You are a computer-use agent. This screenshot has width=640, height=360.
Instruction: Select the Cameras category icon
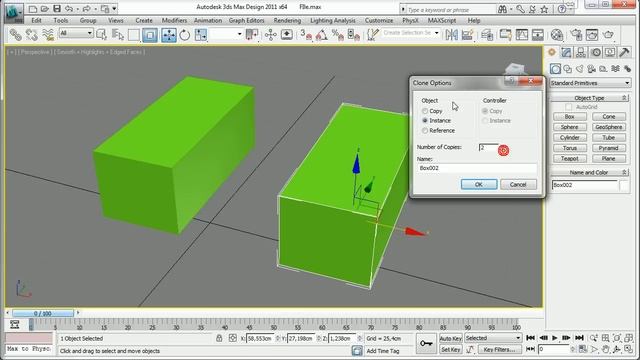(591, 69)
